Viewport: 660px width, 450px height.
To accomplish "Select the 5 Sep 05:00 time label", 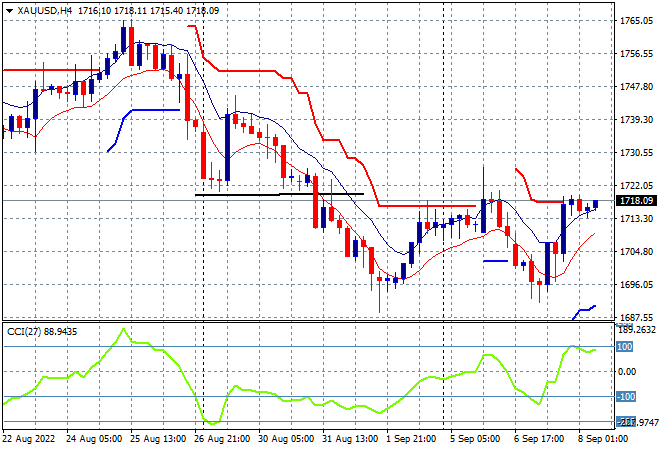I will [474, 439].
